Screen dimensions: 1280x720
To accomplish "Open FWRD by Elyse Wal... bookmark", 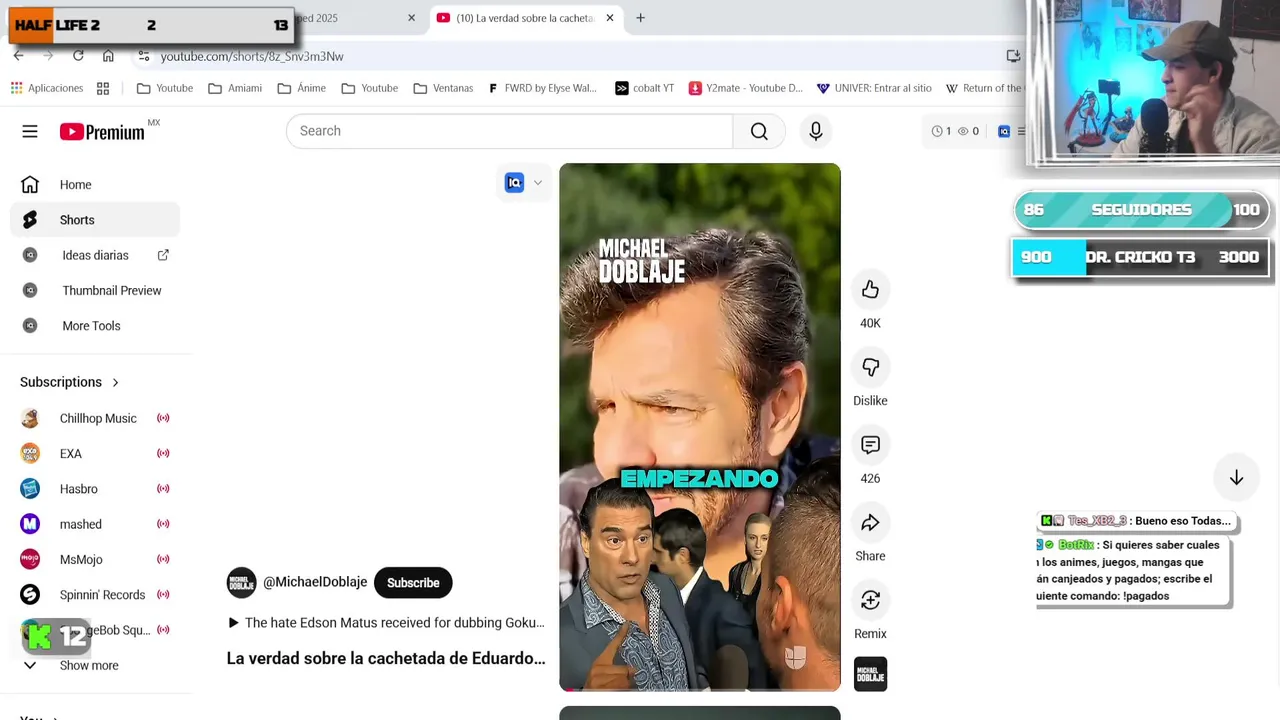I will pyautogui.click(x=543, y=88).
